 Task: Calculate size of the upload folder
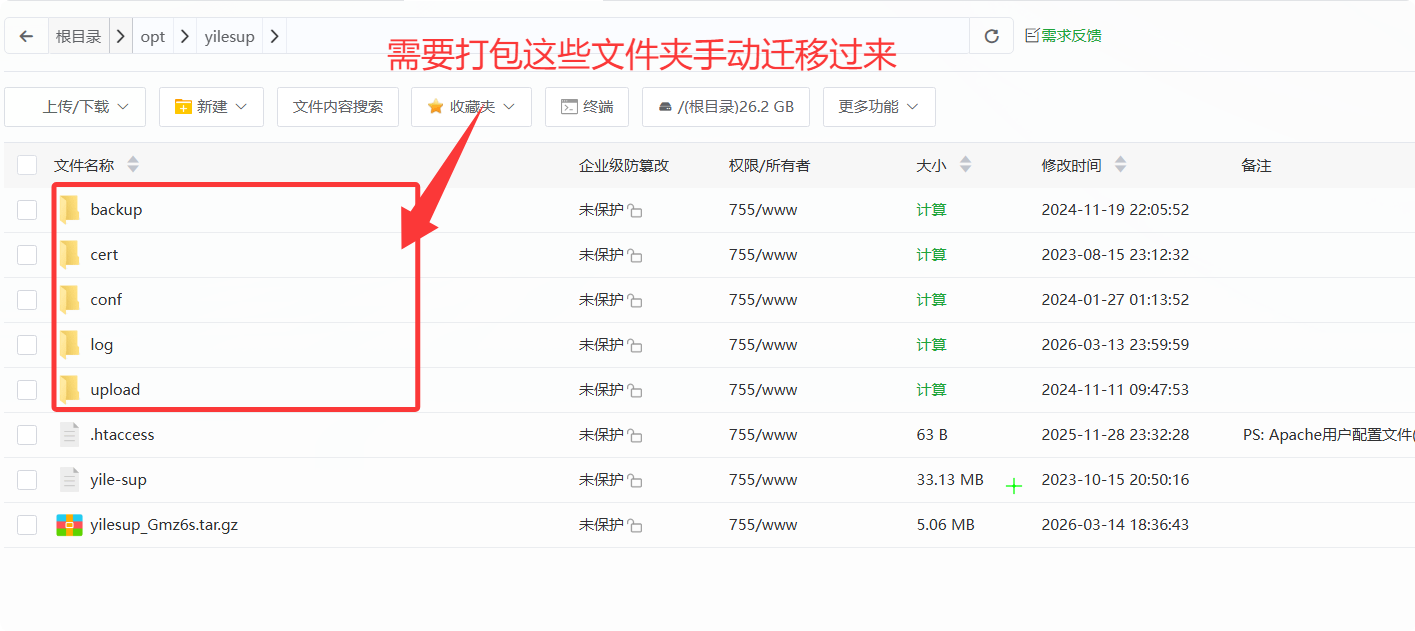931,390
